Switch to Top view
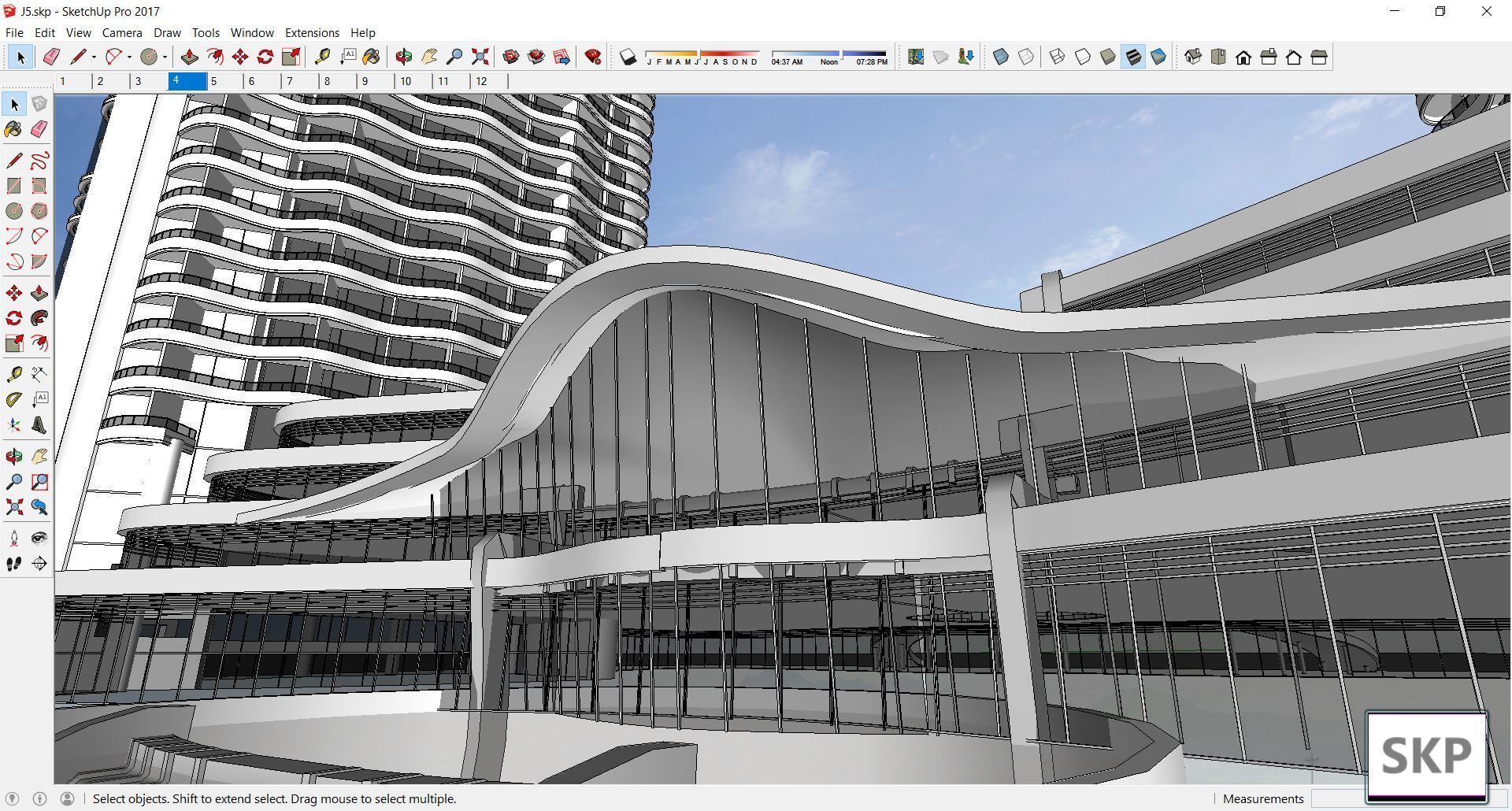The height and width of the screenshot is (811, 1512). (1218, 57)
